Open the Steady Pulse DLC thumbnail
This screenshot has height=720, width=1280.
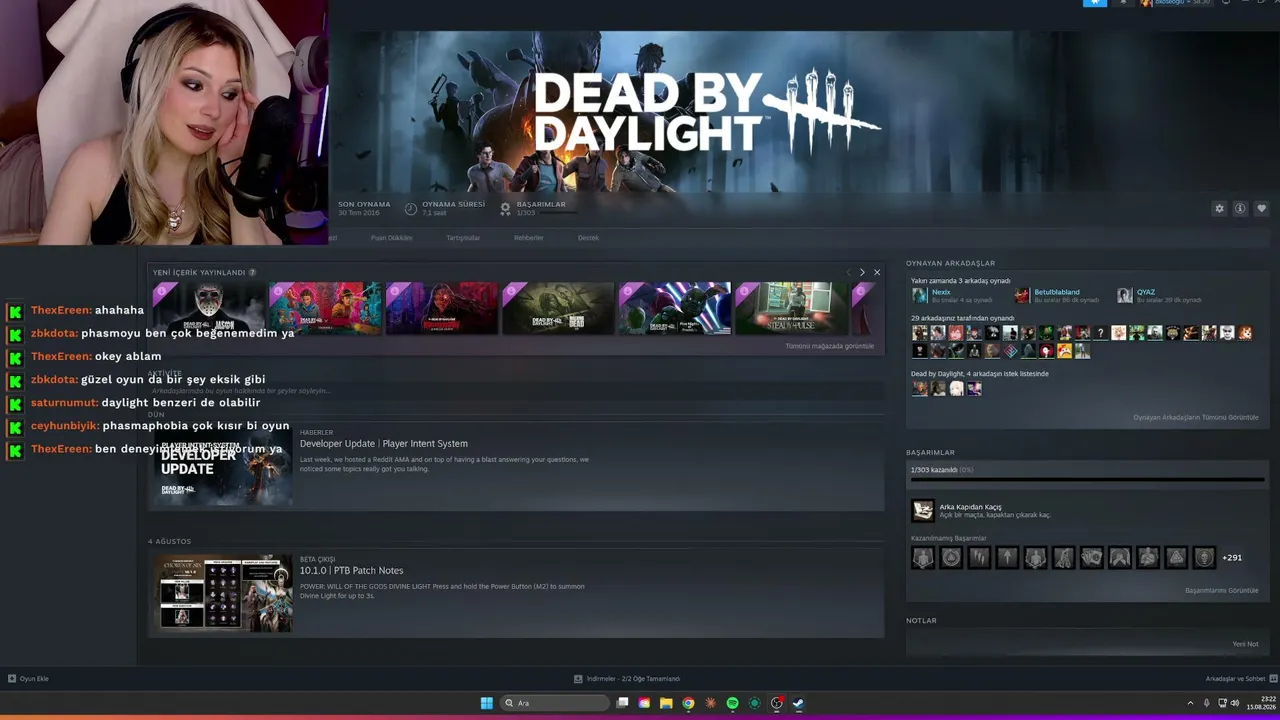click(791, 308)
